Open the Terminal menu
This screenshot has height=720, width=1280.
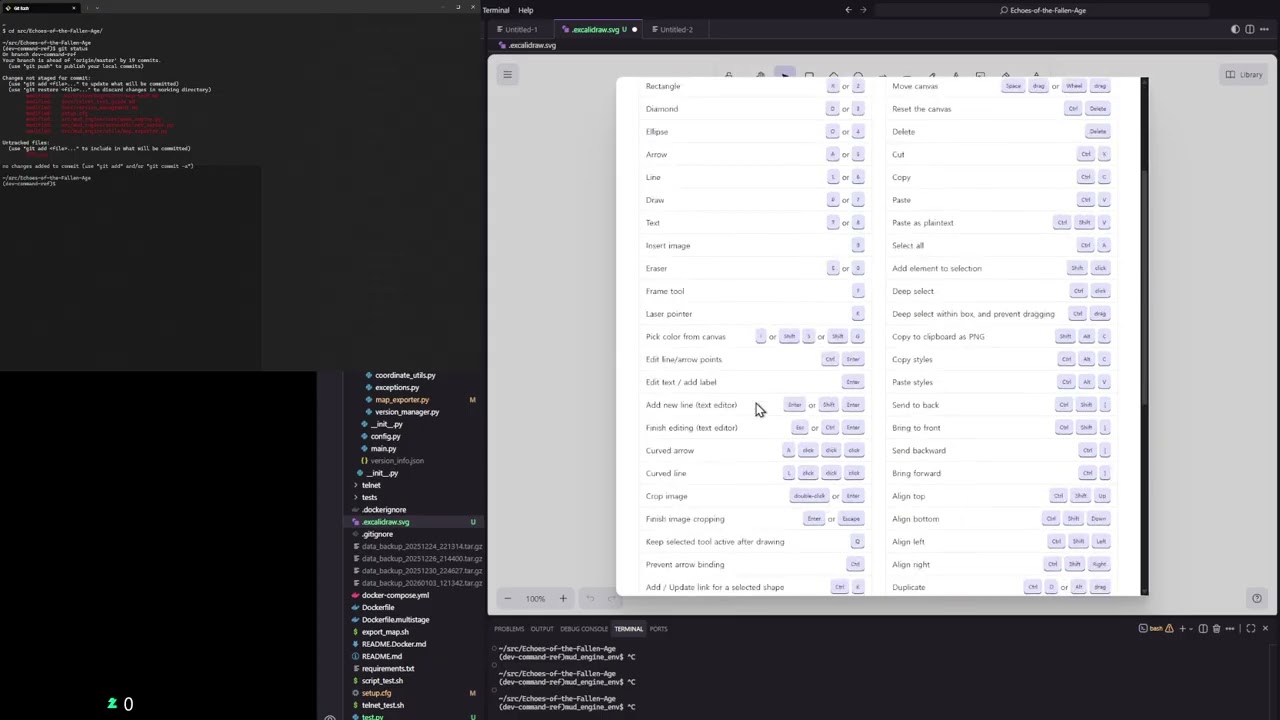click(x=496, y=10)
